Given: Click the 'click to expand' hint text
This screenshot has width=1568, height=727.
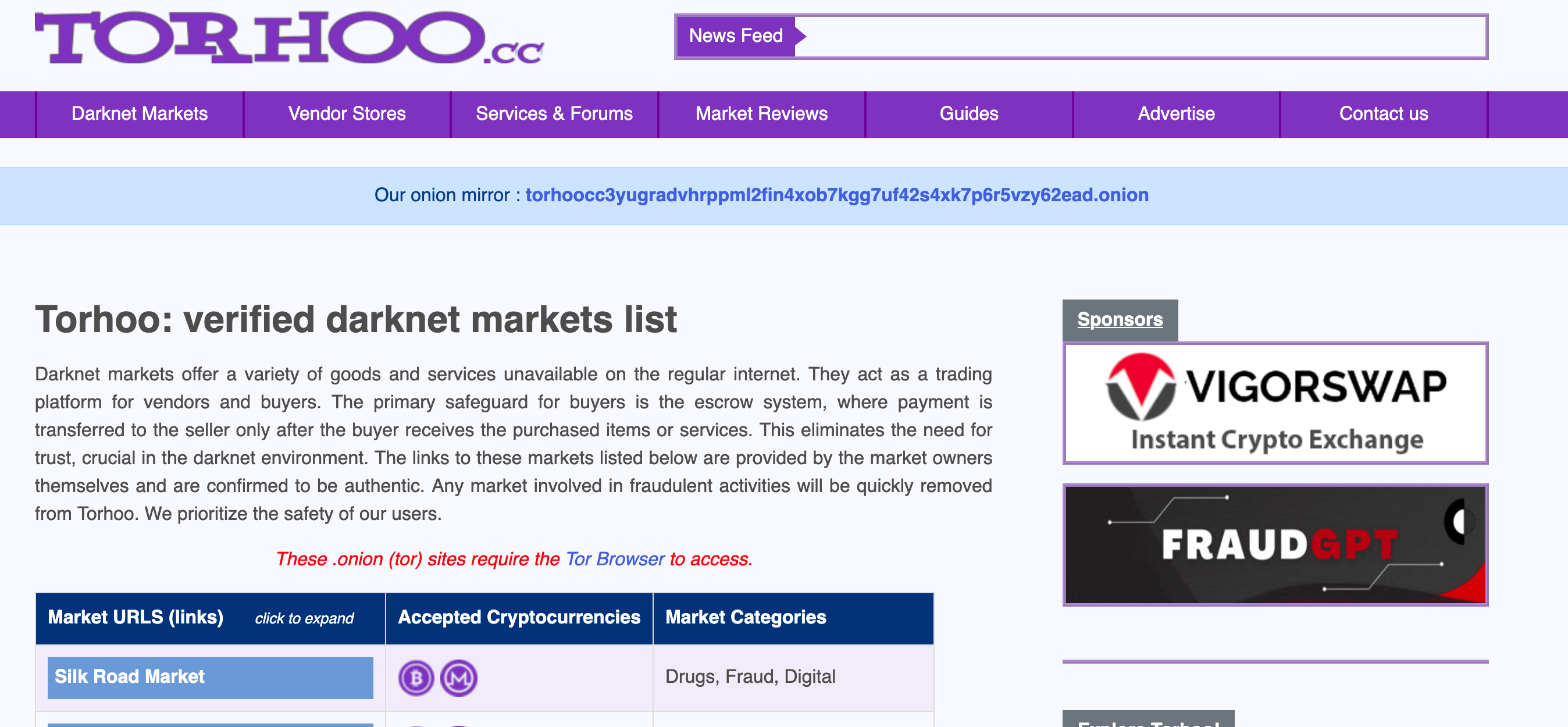Looking at the screenshot, I should pos(304,619).
